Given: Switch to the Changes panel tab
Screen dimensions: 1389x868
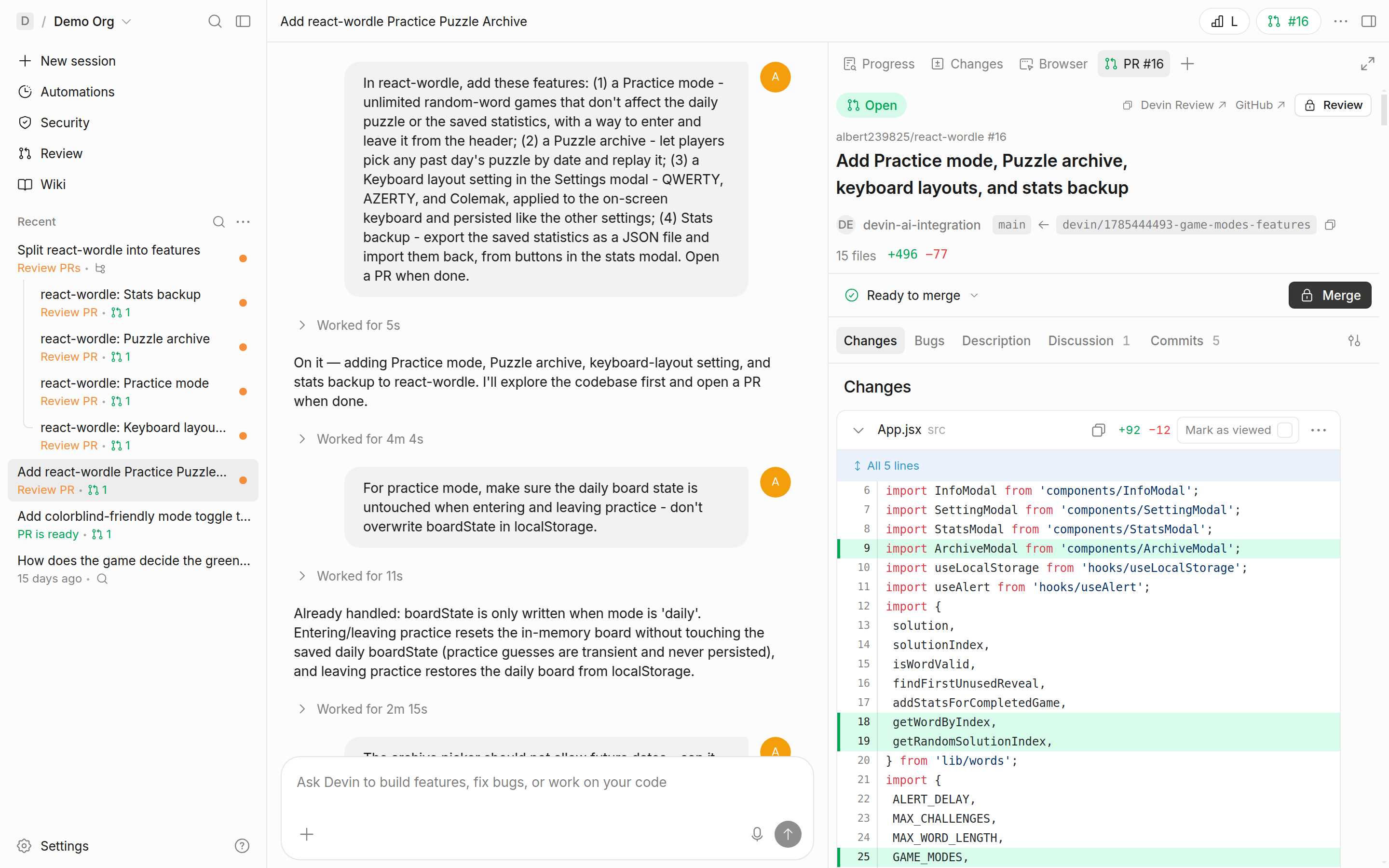Looking at the screenshot, I should pos(967,64).
